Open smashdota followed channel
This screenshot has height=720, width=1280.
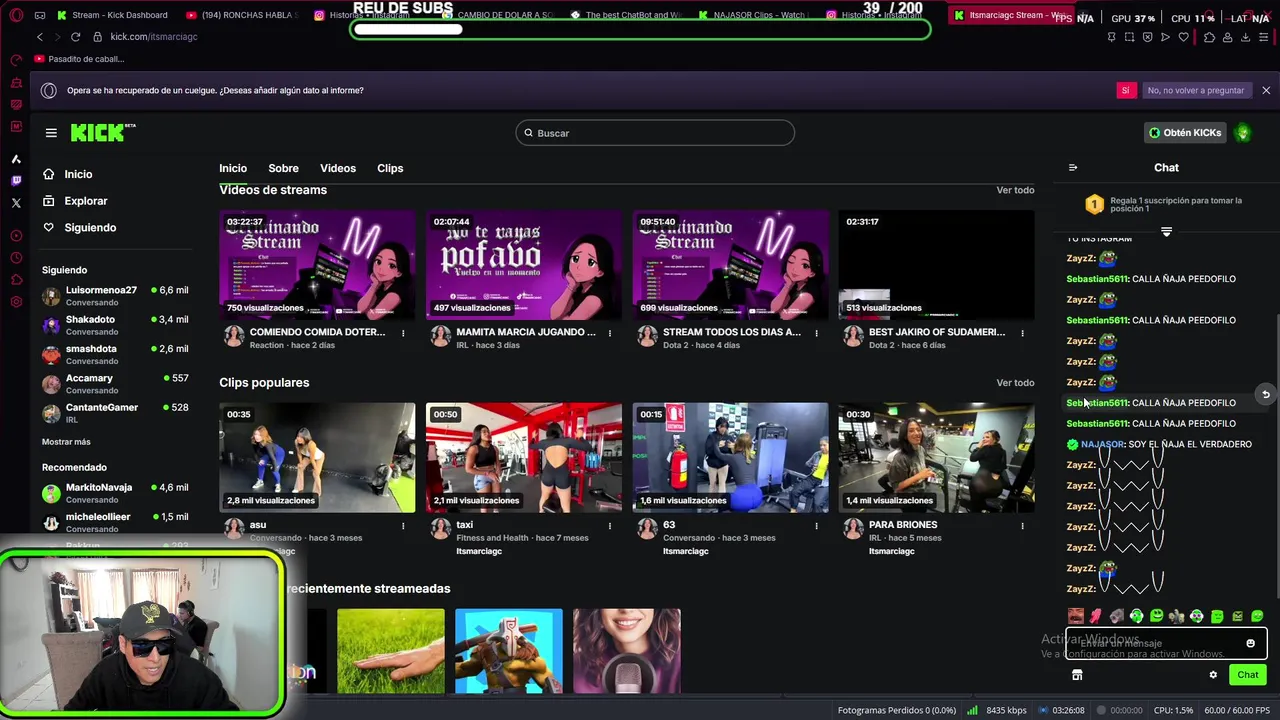click(x=115, y=355)
